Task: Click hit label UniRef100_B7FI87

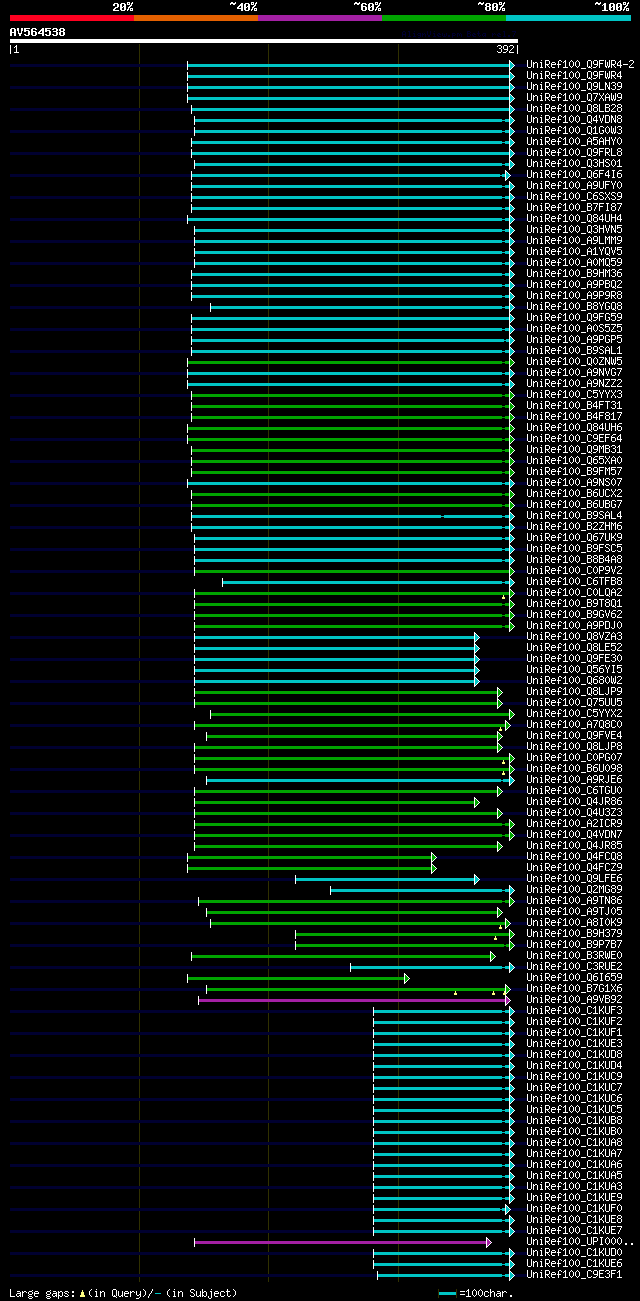Action: pos(574,207)
